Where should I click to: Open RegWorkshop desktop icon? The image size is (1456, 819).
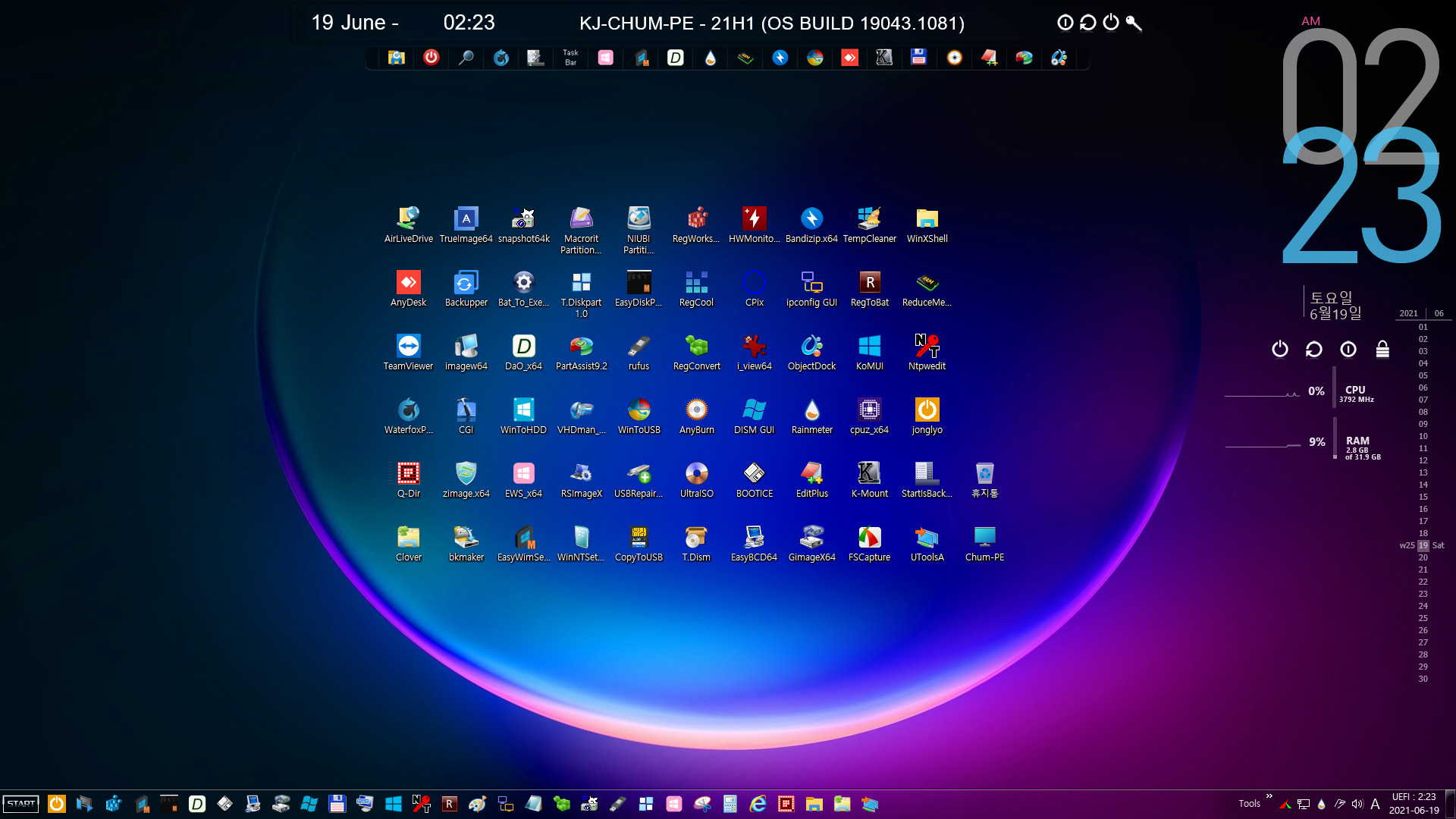pyautogui.click(x=696, y=225)
